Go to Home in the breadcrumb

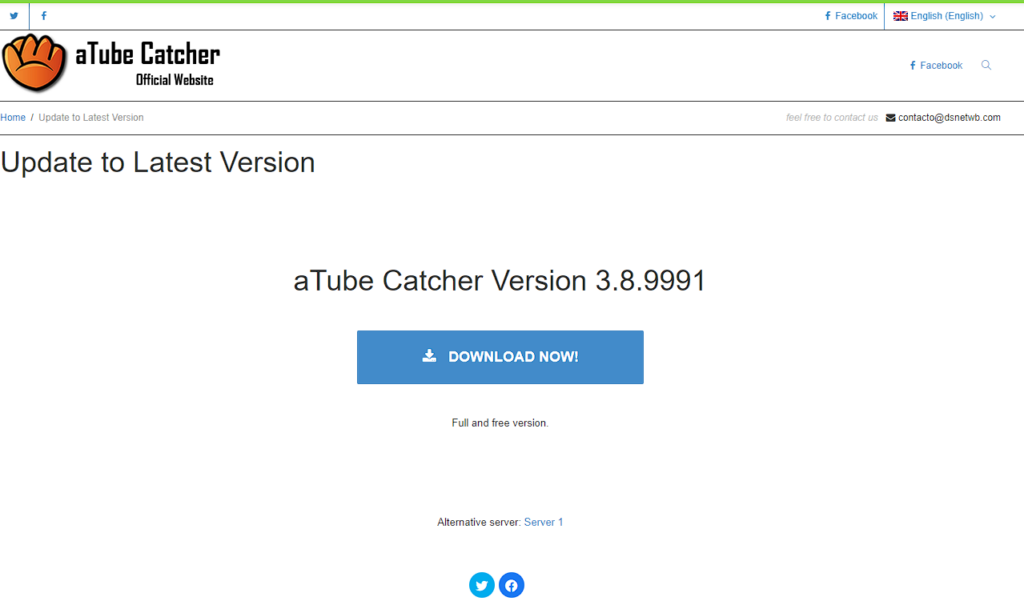[13, 118]
